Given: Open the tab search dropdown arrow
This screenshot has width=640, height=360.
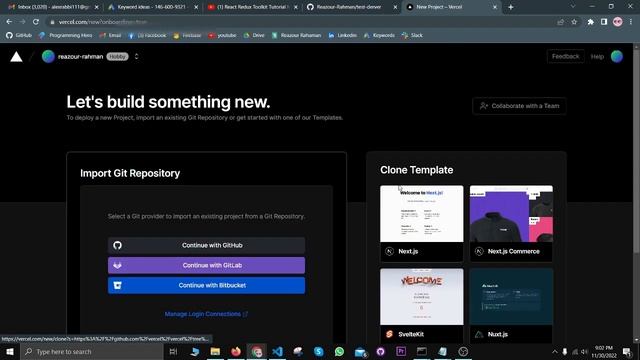Looking at the screenshot, I should coord(573,7).
